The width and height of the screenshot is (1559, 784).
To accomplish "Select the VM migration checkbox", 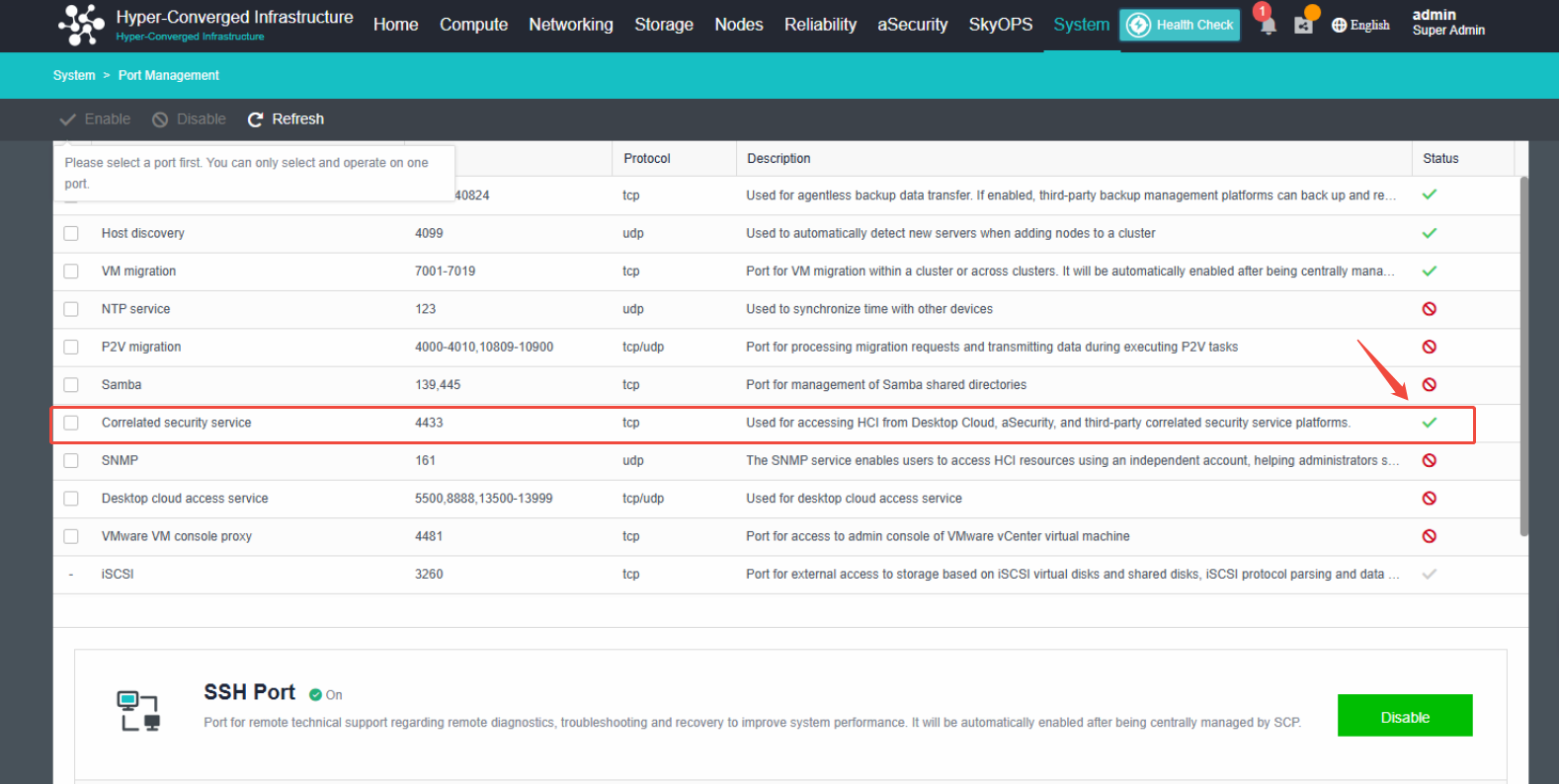I will 71,271.
